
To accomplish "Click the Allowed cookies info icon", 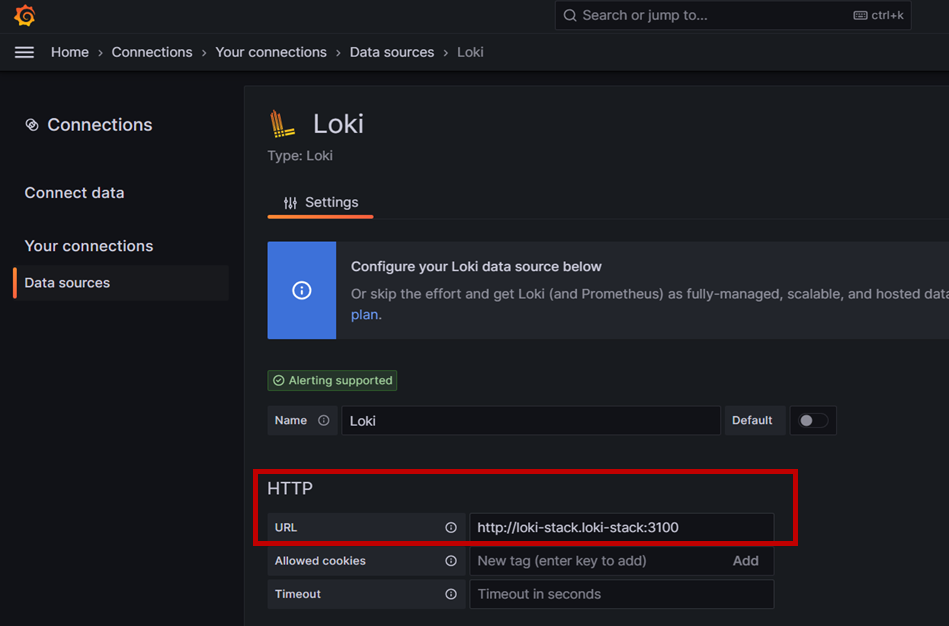I will (x=451, y=561).
